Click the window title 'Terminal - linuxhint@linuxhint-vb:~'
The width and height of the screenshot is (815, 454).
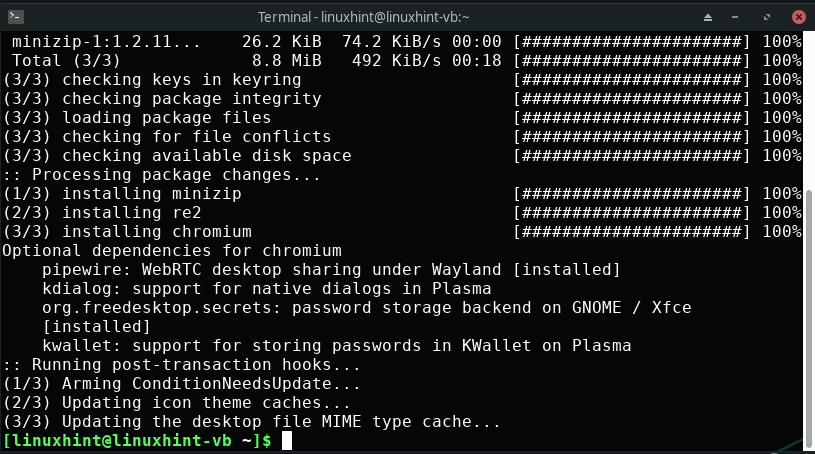363,17
